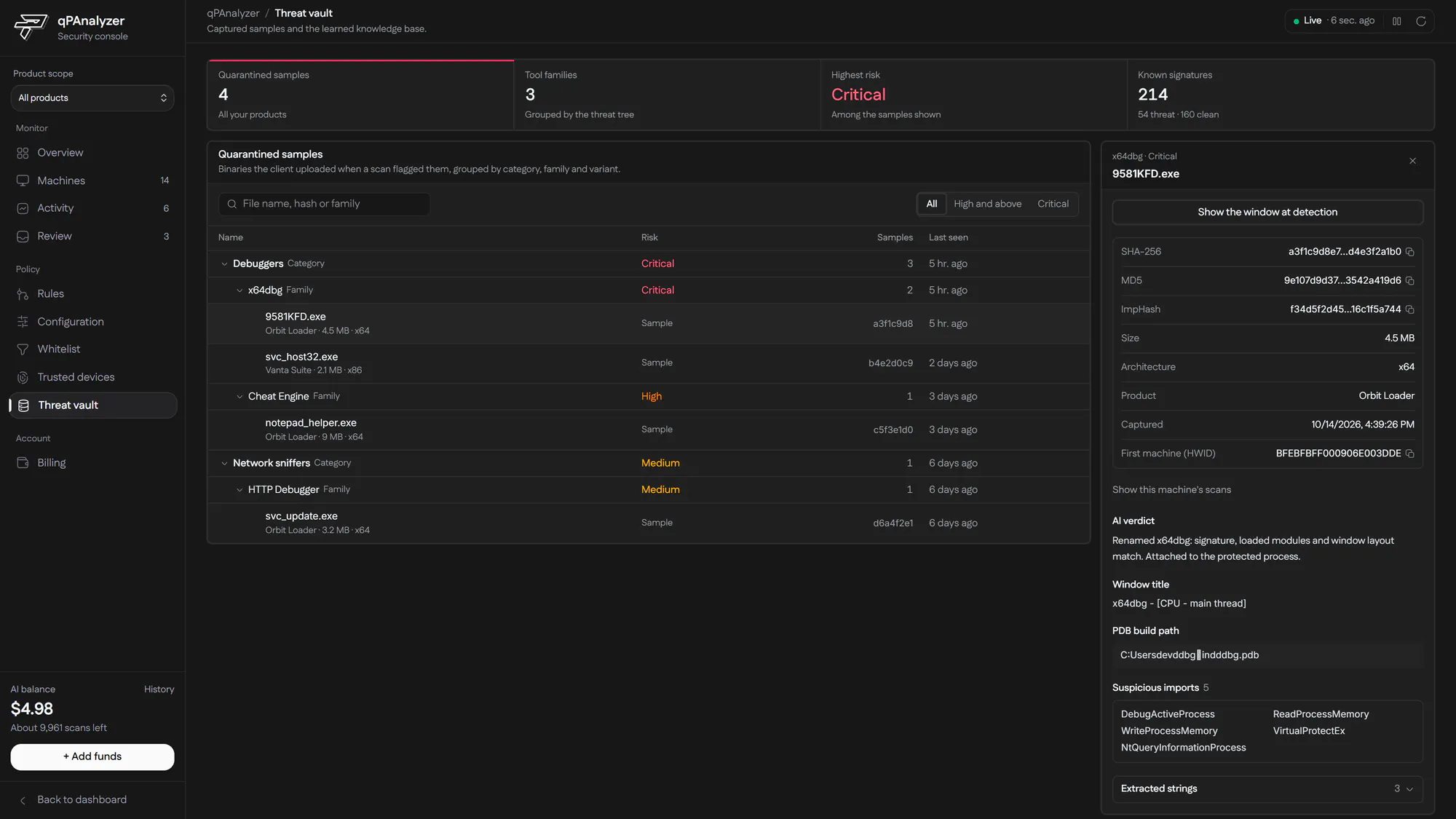Collapse the Cheat Engine family
This screenshot has width=1456, height=819.
(x=240, y=397)
